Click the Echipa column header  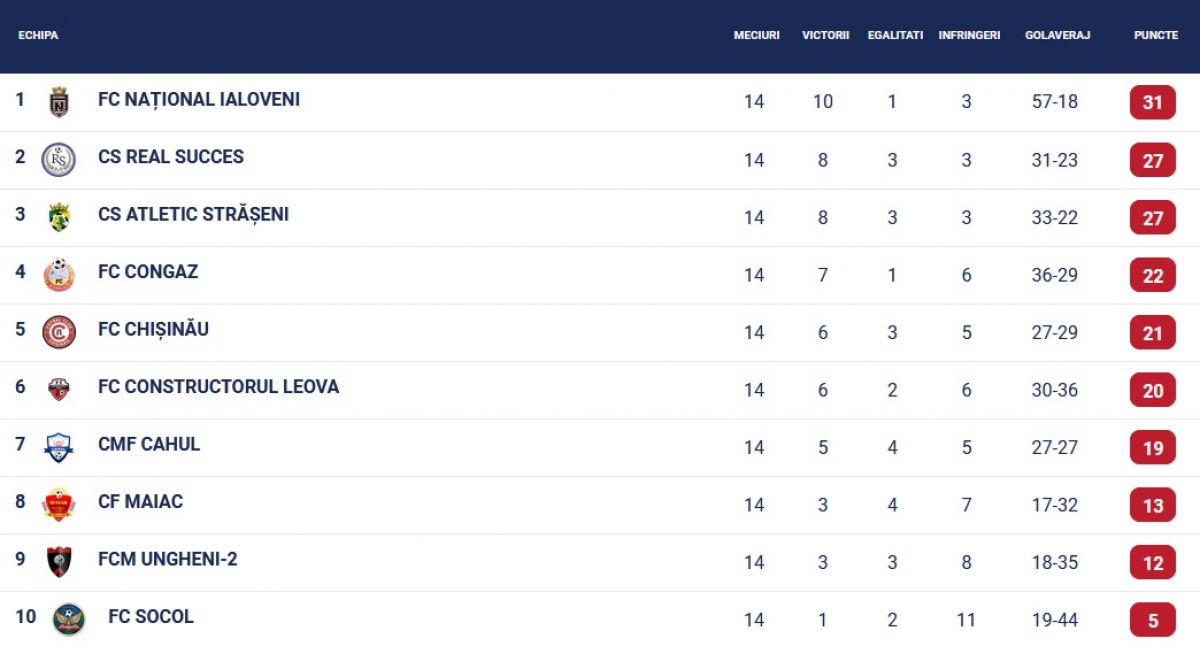[x=38, y=35]
